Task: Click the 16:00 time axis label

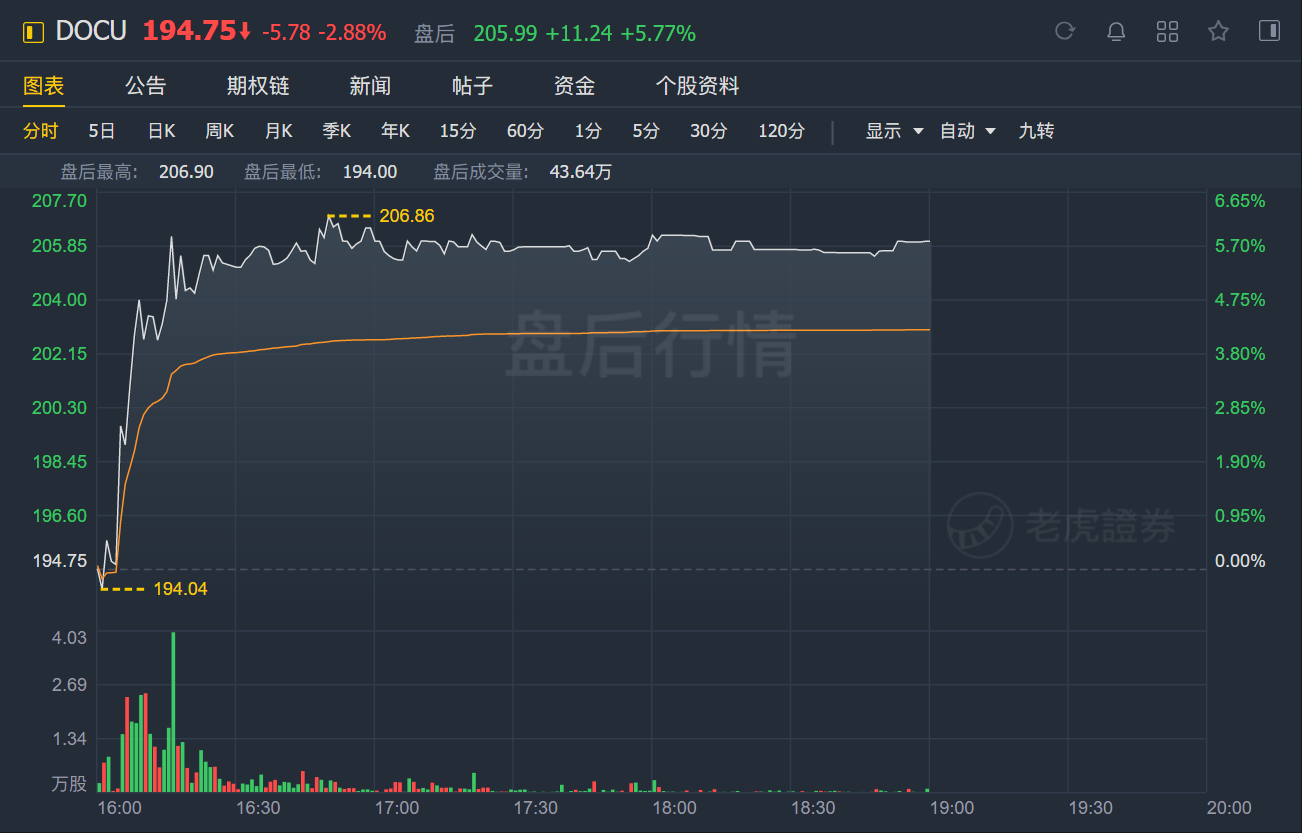Action: coord(119,807)
